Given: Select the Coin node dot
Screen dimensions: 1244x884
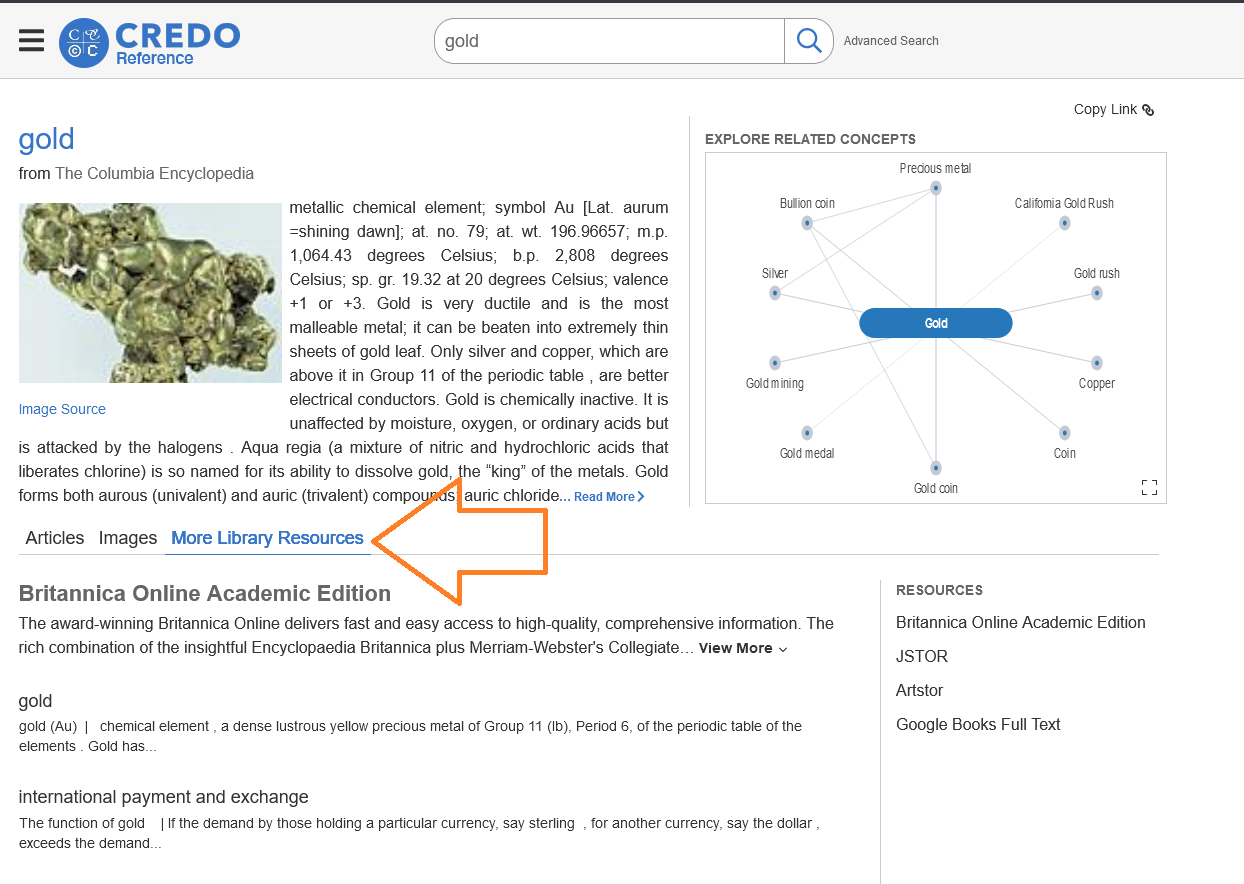Looking at the screenshot, I should pos(1065,433).
